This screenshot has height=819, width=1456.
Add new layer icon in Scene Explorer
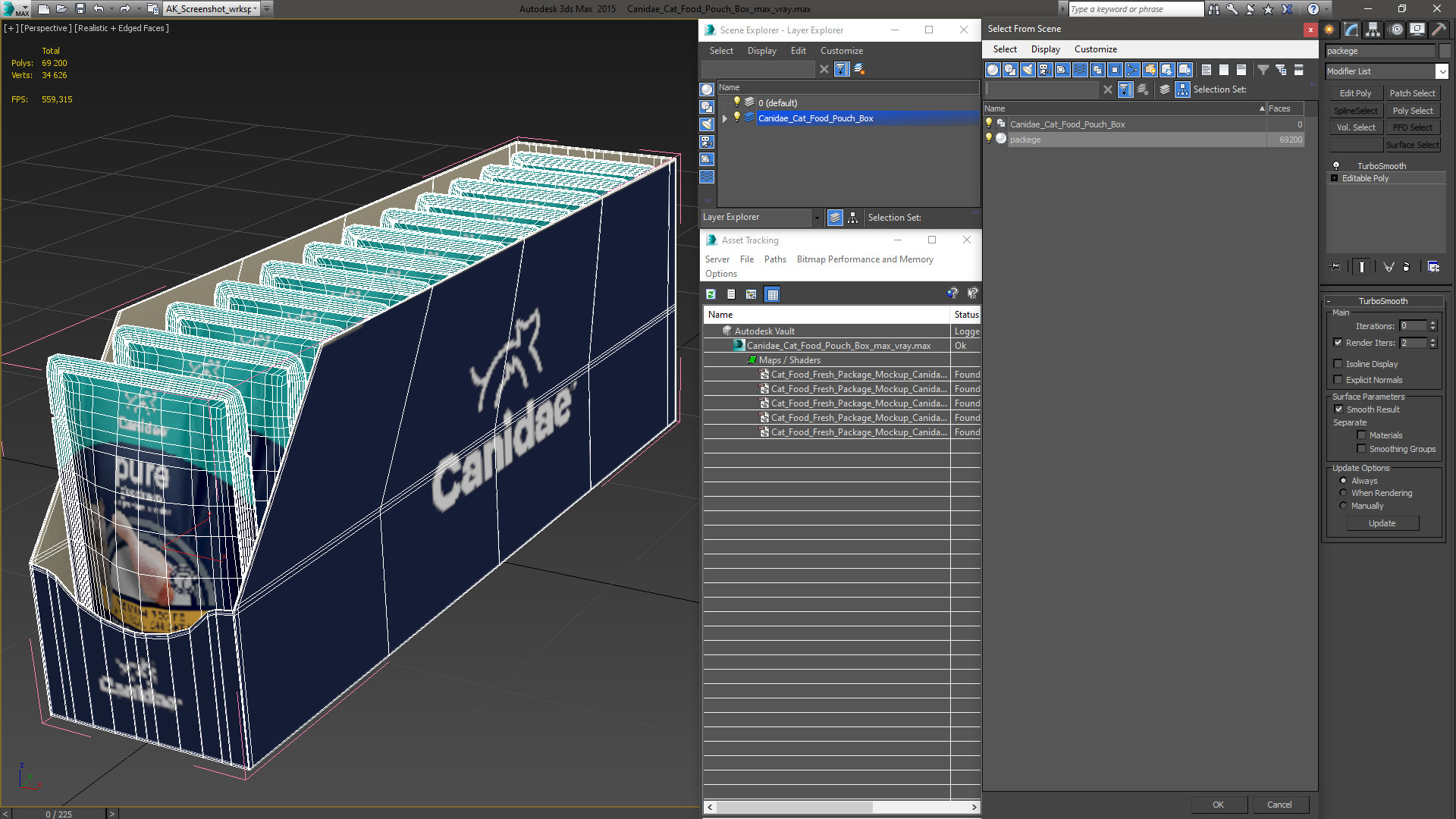point(859,69)
